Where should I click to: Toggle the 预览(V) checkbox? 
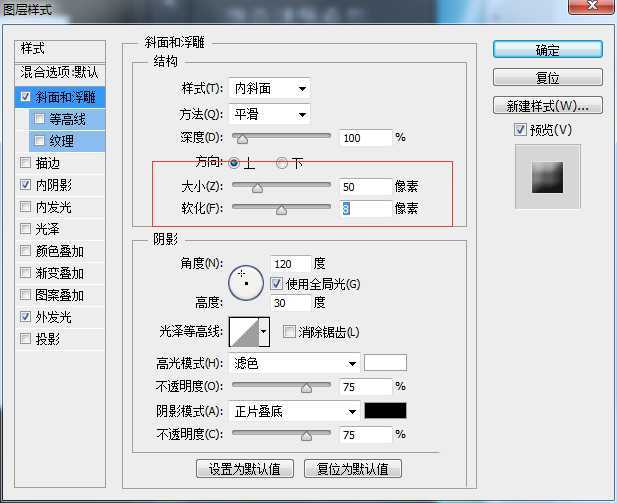click(x=520, y=129)
